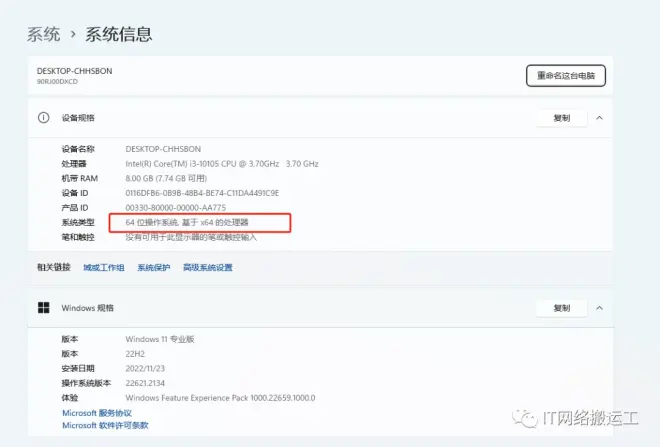Image resolution: width=660 pixels, height=447 pixels.
Task: Click the info icon beside 设备规格
Action: (x=43, y=118)
